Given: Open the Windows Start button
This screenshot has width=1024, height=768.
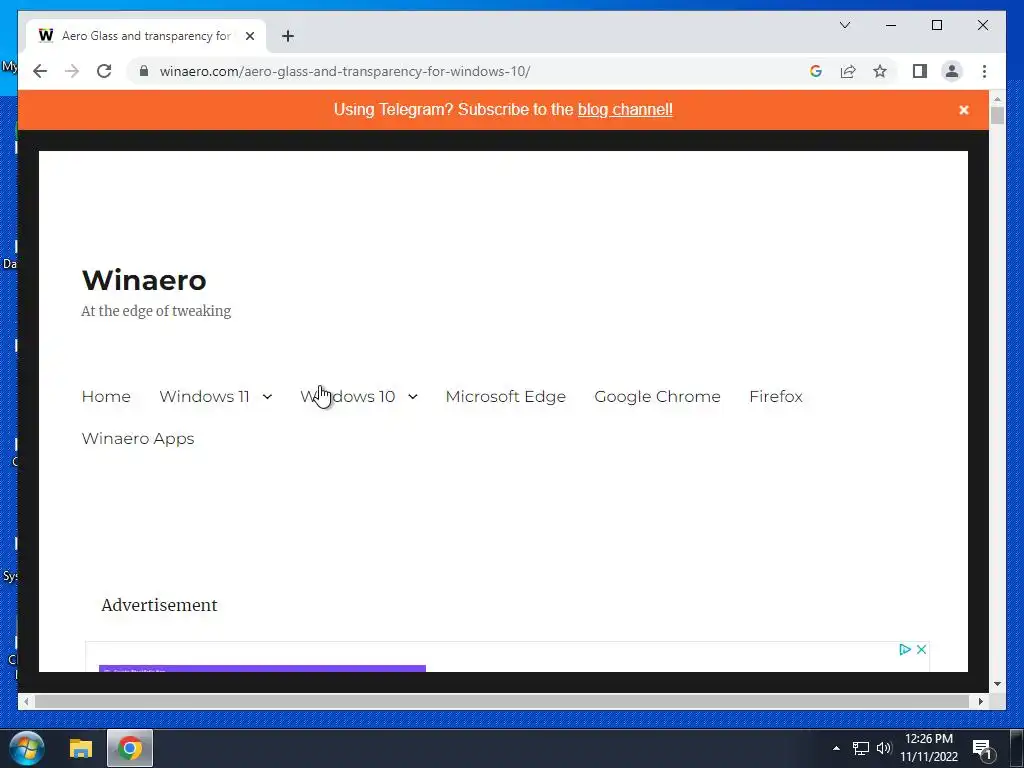Looking at the screenshot, I should tap(27, 748).
